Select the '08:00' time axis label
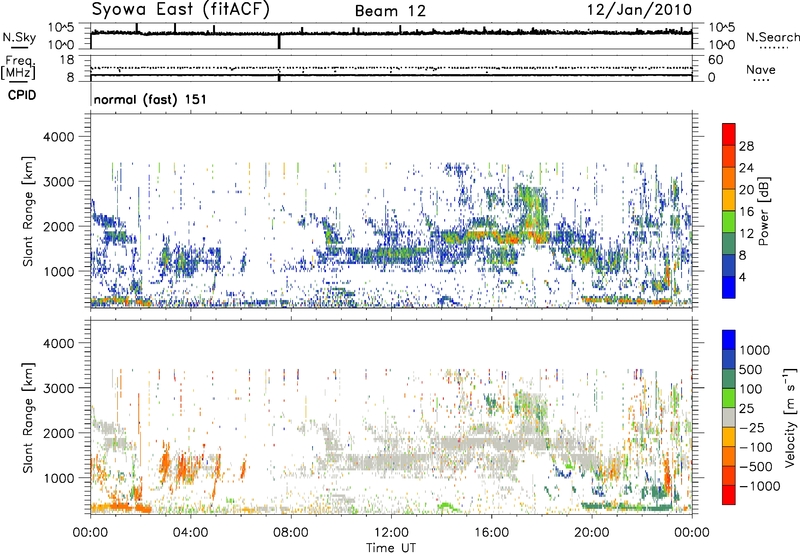800x554 pixels. (291, 533)
